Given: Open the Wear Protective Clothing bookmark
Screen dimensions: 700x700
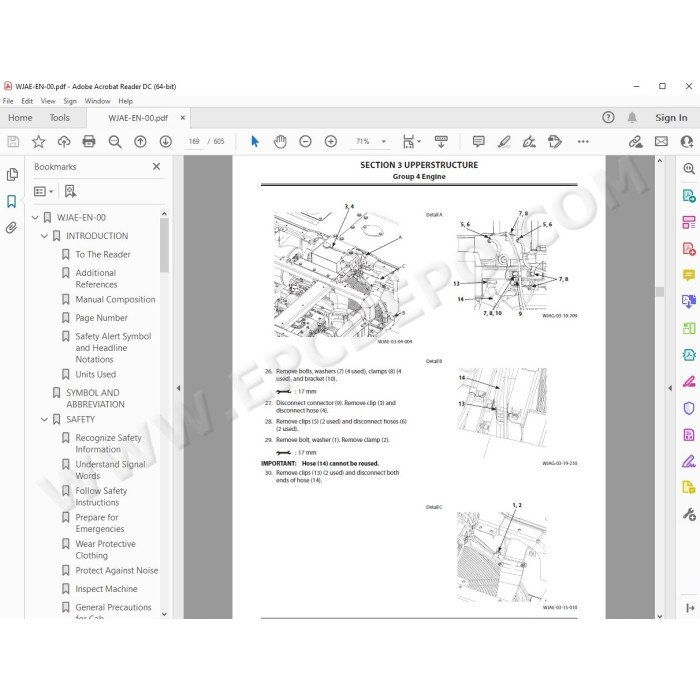Looking at the screenshot, I should (105, 550).
